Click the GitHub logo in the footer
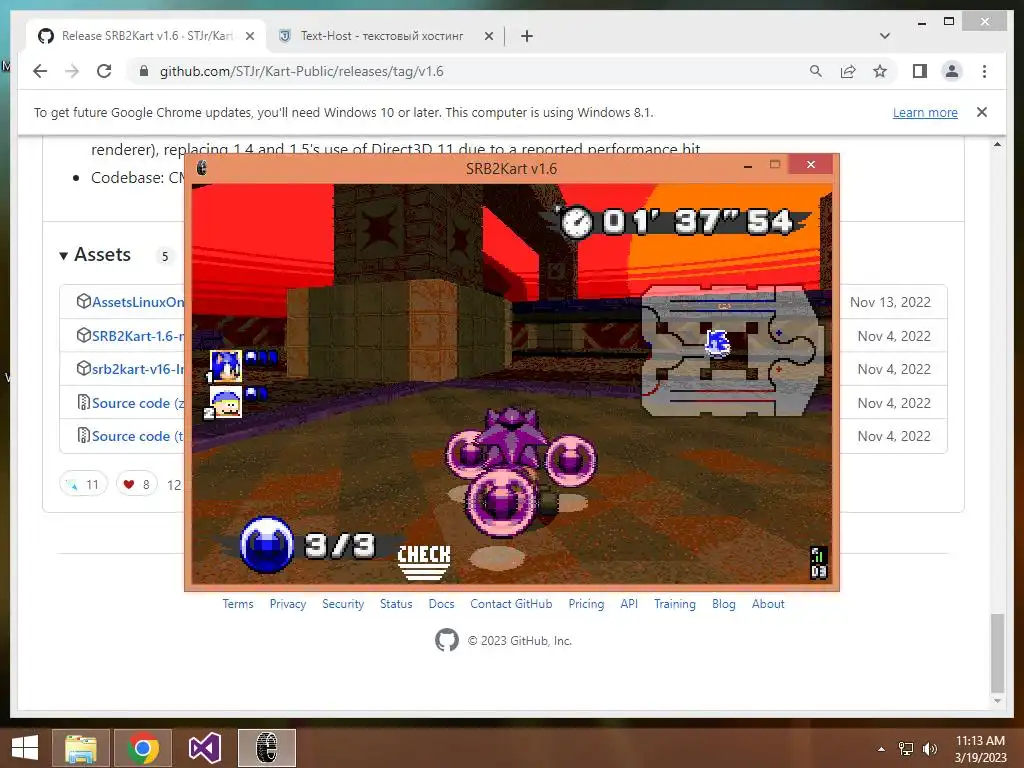 447,640
